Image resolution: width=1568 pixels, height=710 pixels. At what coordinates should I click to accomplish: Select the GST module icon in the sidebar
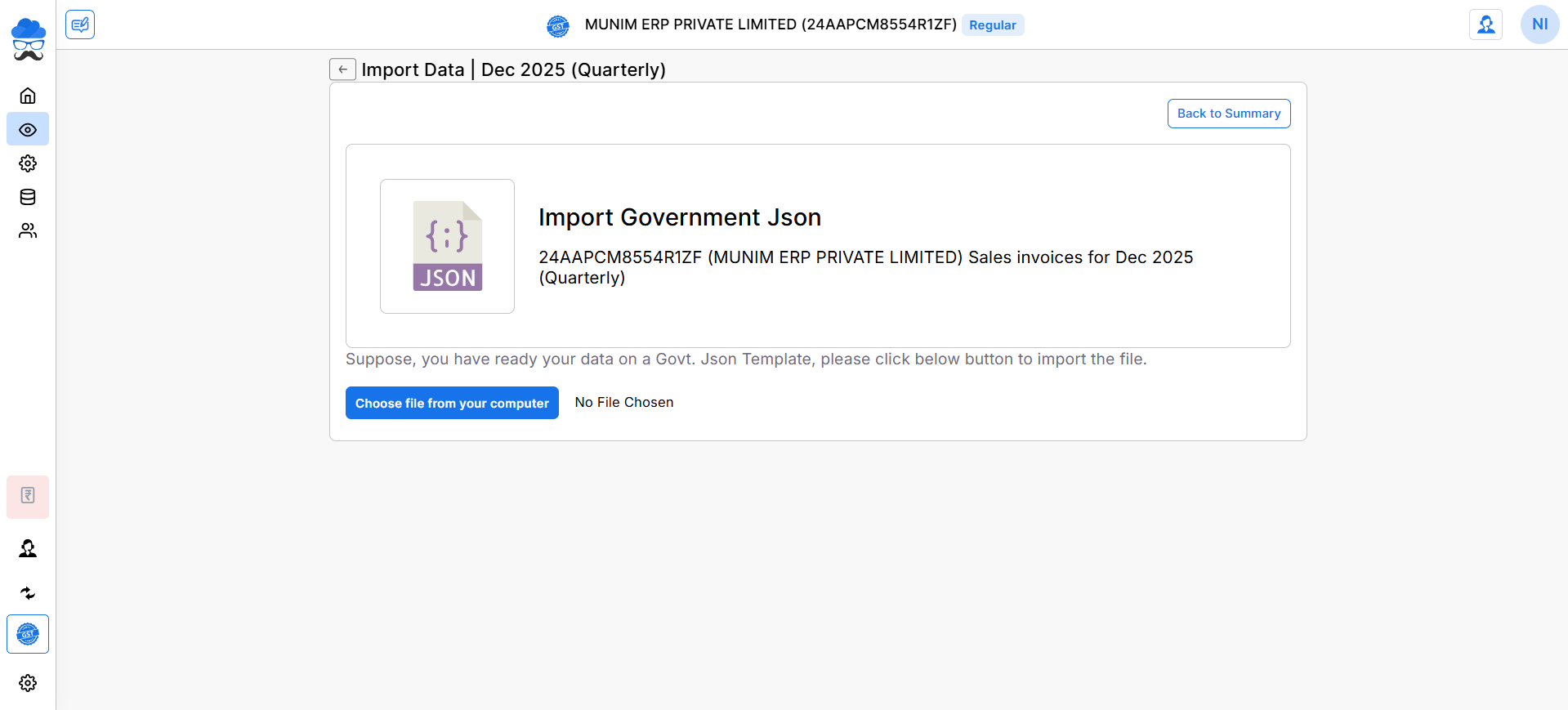[x=28, y=634]
